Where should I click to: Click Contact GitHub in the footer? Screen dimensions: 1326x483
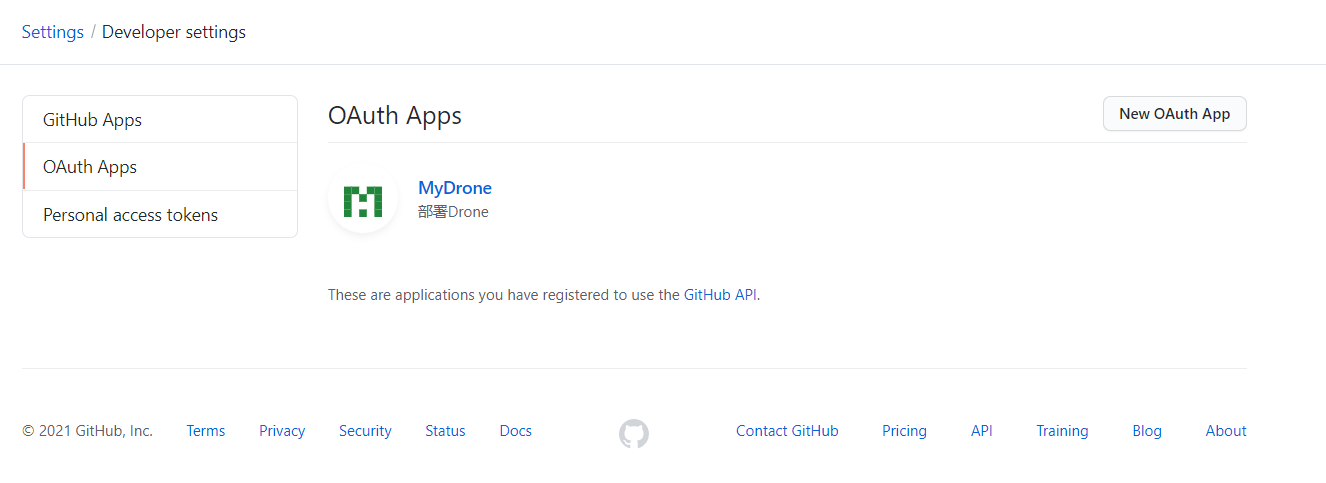787,431
